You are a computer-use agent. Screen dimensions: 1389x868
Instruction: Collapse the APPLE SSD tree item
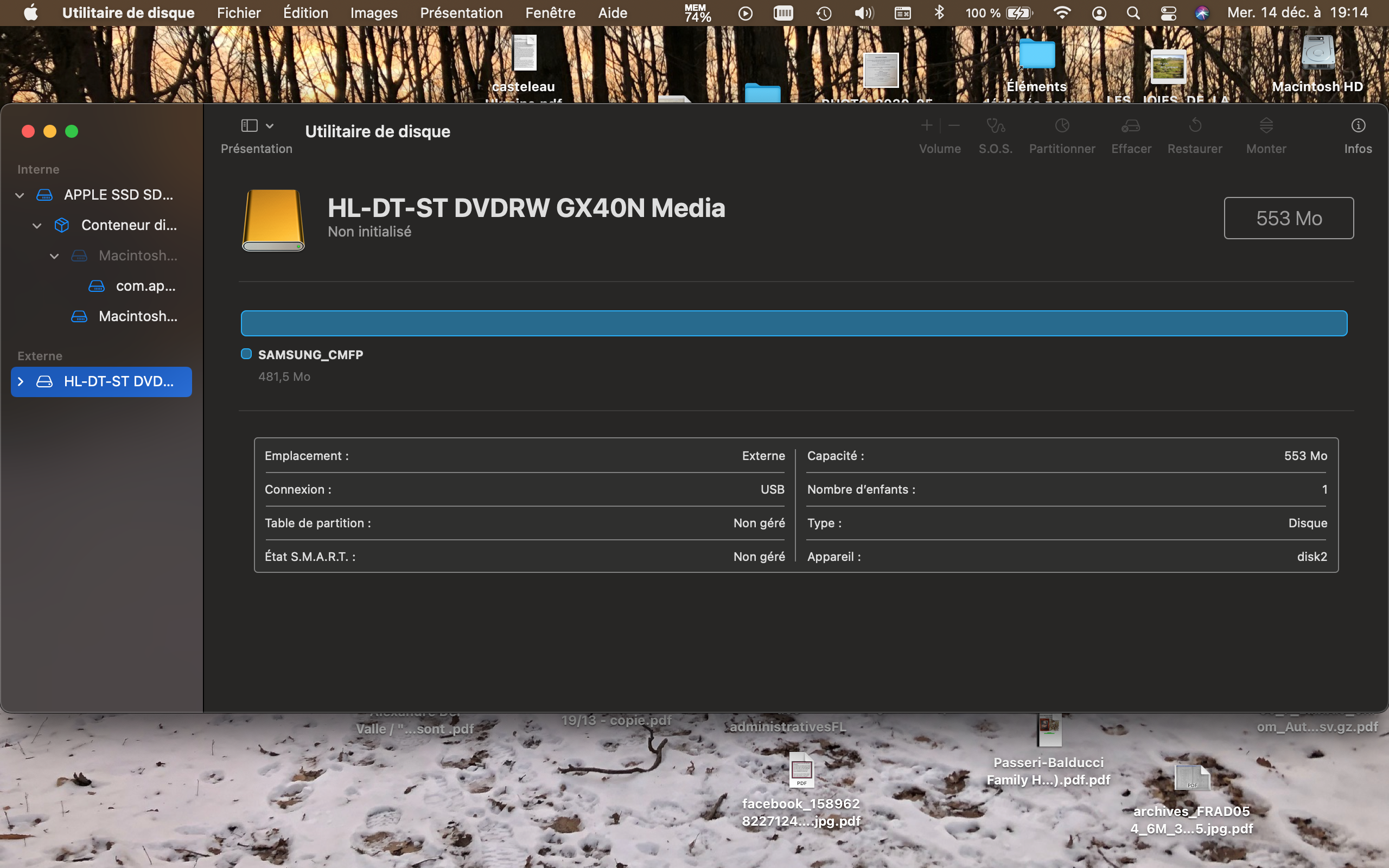[20, 195]
